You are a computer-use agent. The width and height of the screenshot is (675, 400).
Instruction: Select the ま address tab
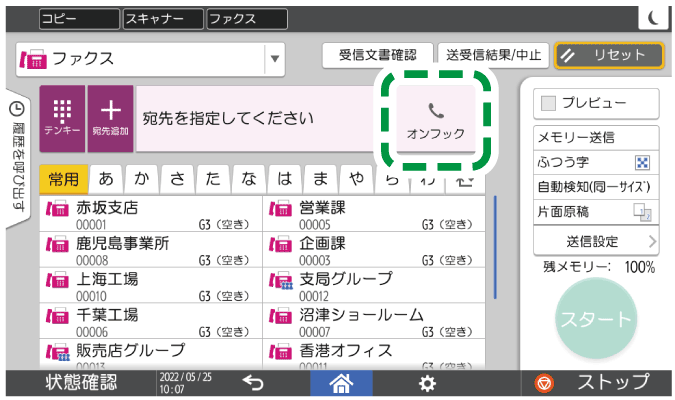click(x=321, y=179)
